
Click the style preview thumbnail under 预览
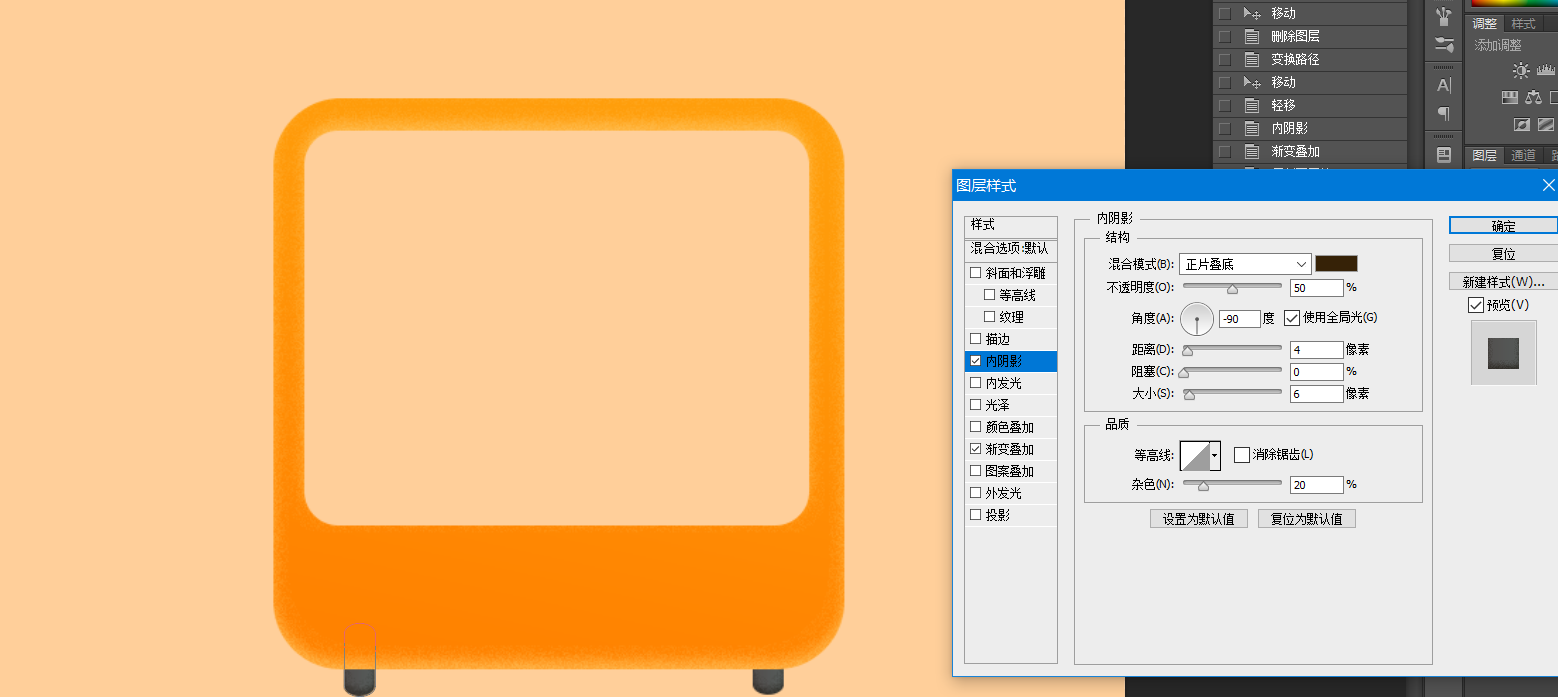coord(1503,353)
